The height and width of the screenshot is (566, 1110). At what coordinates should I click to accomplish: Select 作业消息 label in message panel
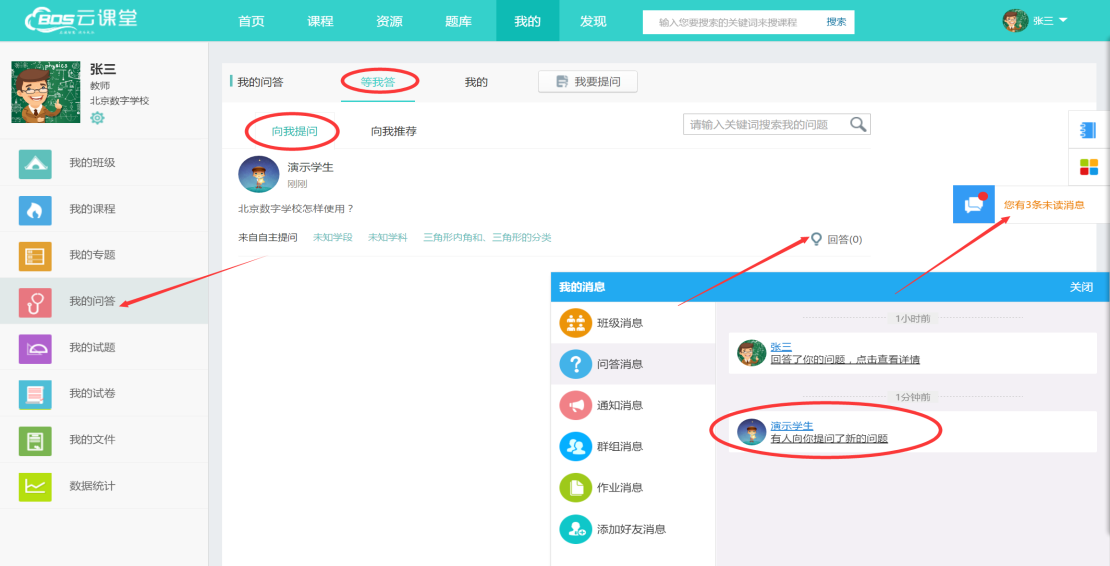point(620,487)
